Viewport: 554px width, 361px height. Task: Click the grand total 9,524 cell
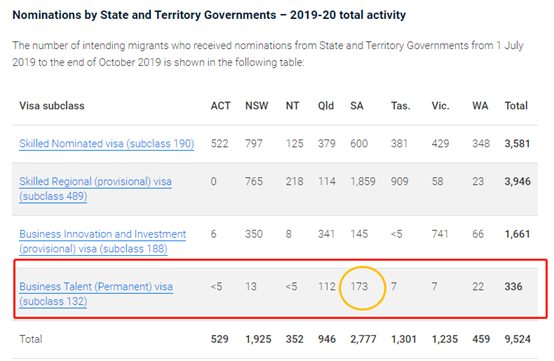pyautogui.click(x=518, y=339)
